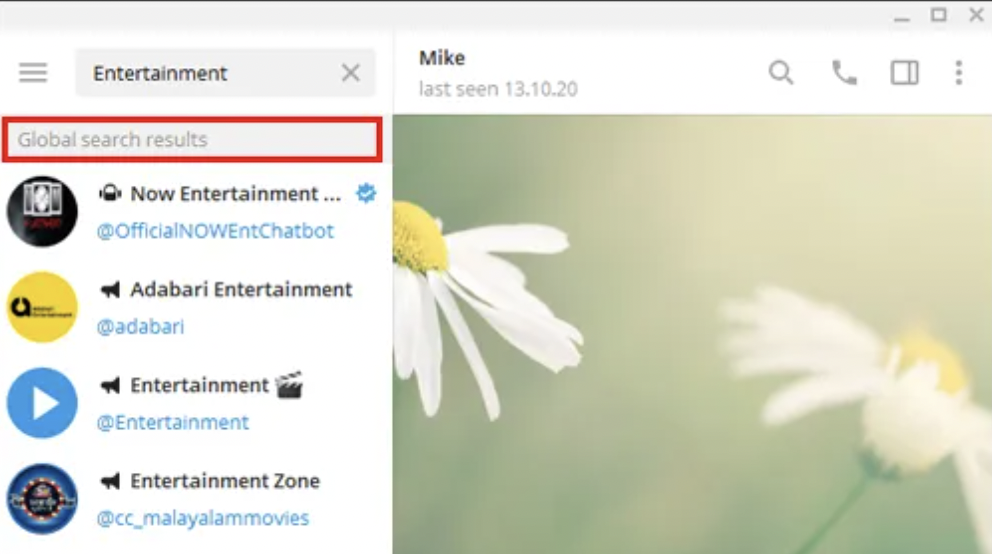Screen dimensions: 992x554
Task: Open the Adabari Entertainment yellow avatar
Action: pos(42,307)
